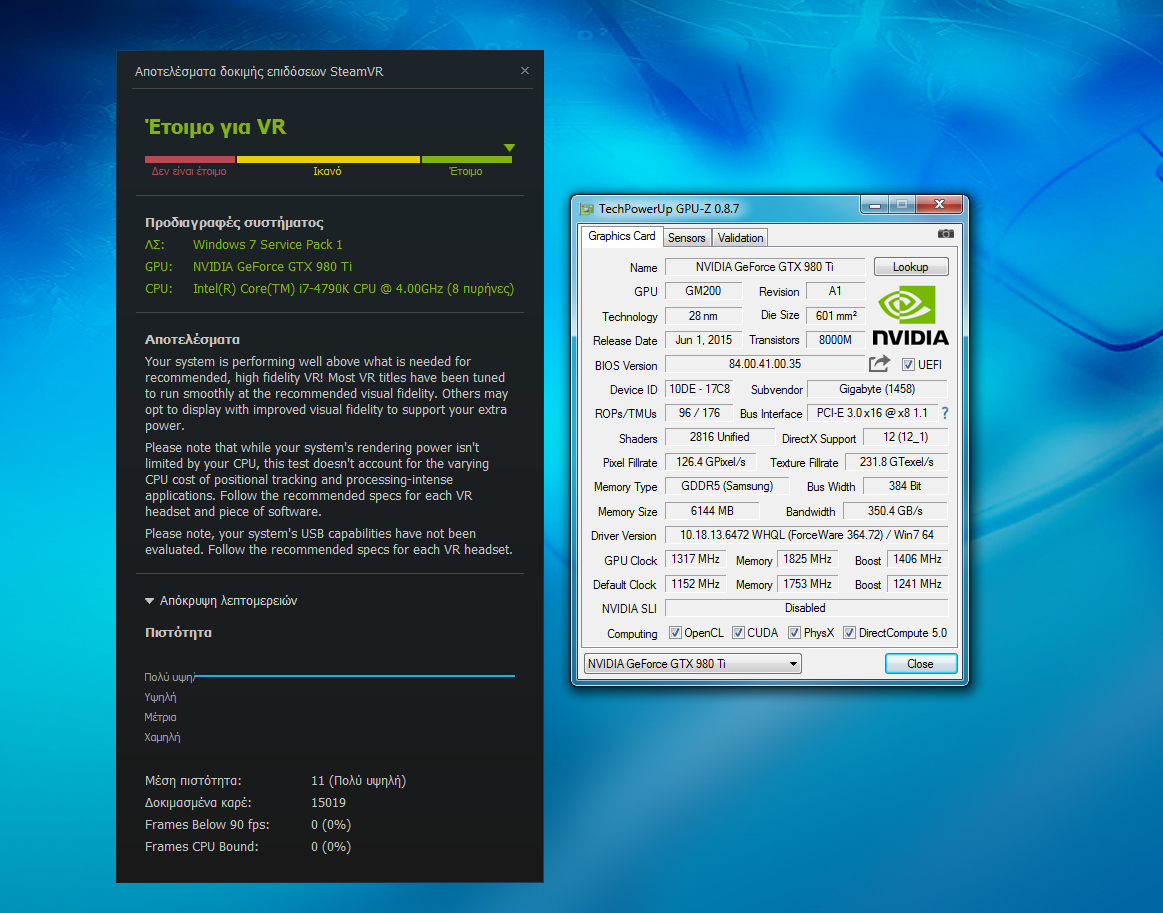Click the BIOS share/export arrow icon
The width and height of the screenshot is (1163, 913).
(879, 363)
